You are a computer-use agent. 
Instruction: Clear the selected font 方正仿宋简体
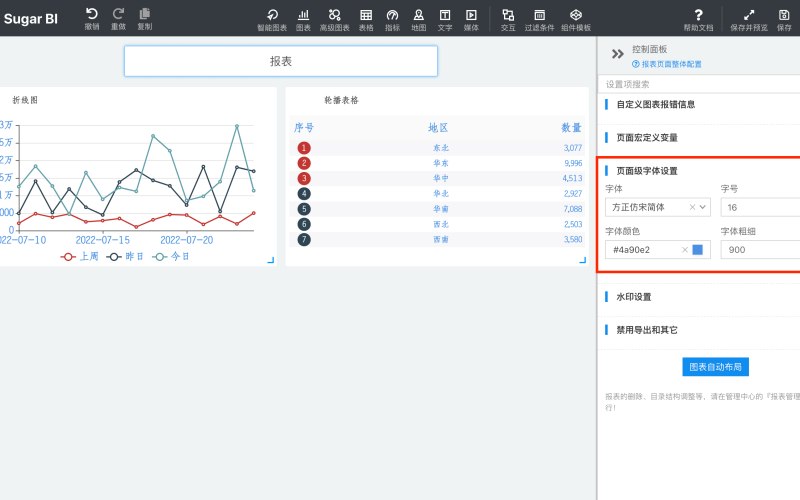[x=692, y=207]
